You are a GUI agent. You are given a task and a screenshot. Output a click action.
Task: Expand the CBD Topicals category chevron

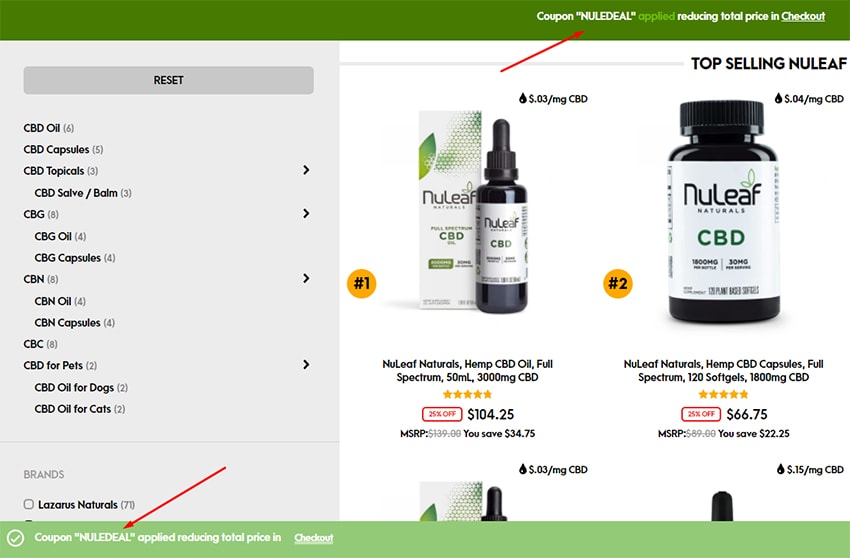(306, 170)
